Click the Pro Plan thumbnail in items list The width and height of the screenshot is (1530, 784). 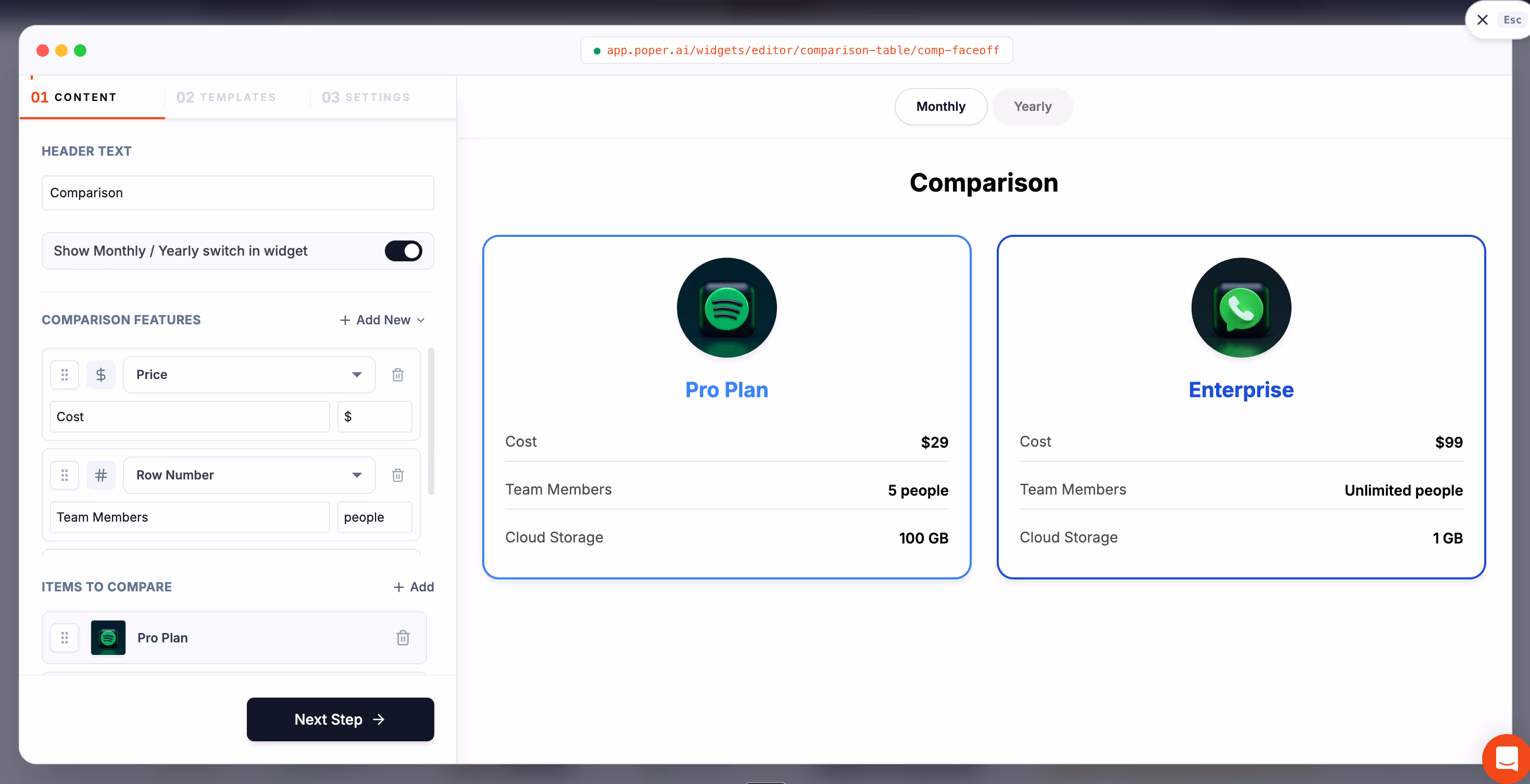pyautogui.click(x=108, y=638)
